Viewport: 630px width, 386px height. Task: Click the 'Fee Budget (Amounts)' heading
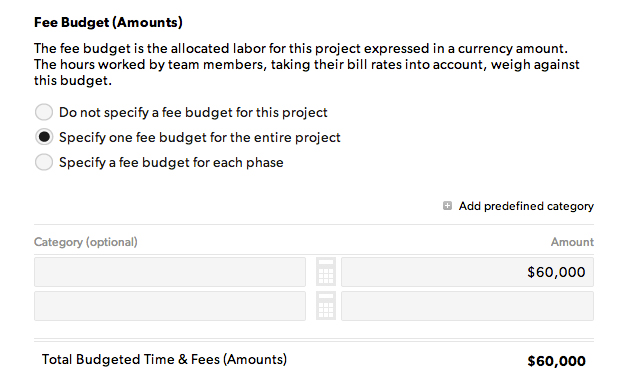[x=108, y=22]
